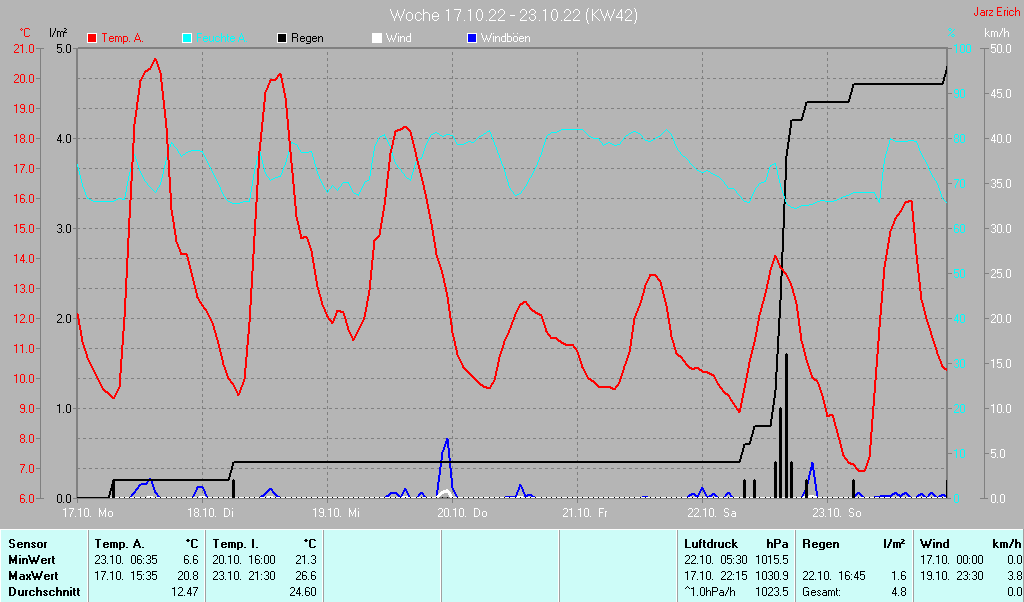Click the Temp. A. maximum value 20.8

pos(188,576)
